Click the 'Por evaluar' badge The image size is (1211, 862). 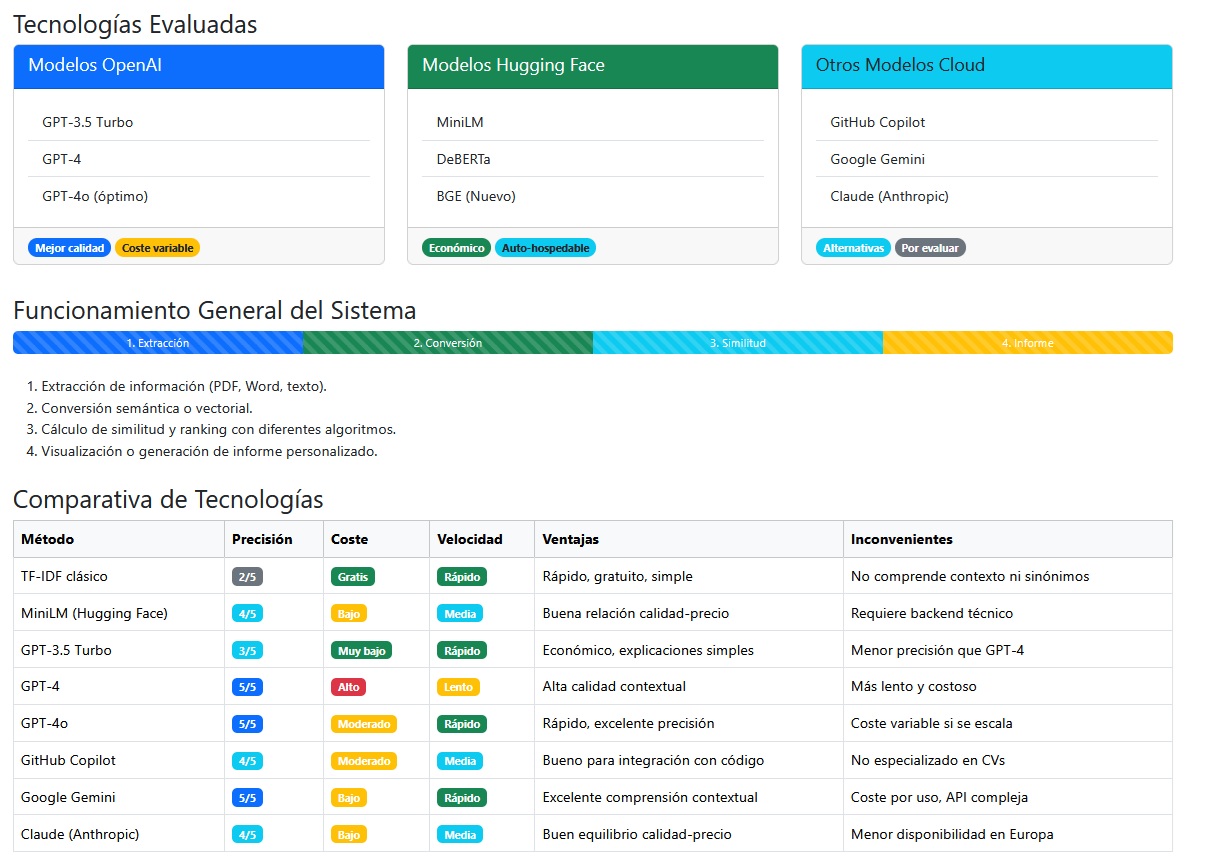point(930,248)
